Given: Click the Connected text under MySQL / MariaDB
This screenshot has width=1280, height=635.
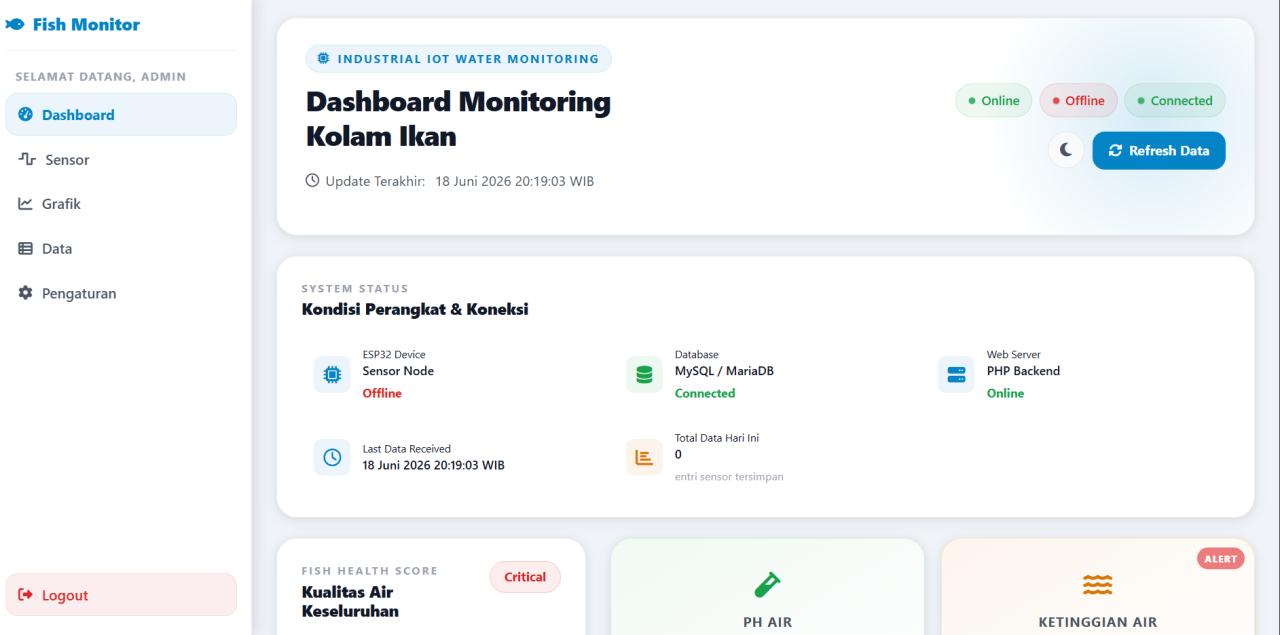Looking at the screenshot, I should (x=705, y=393).
